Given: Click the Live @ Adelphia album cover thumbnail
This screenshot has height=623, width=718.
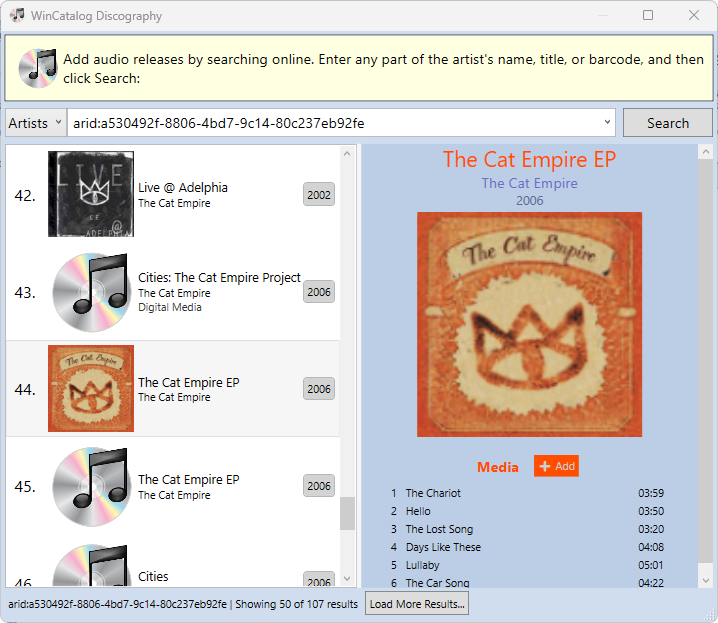Looking at the screenshot, I should pos(91,194).
